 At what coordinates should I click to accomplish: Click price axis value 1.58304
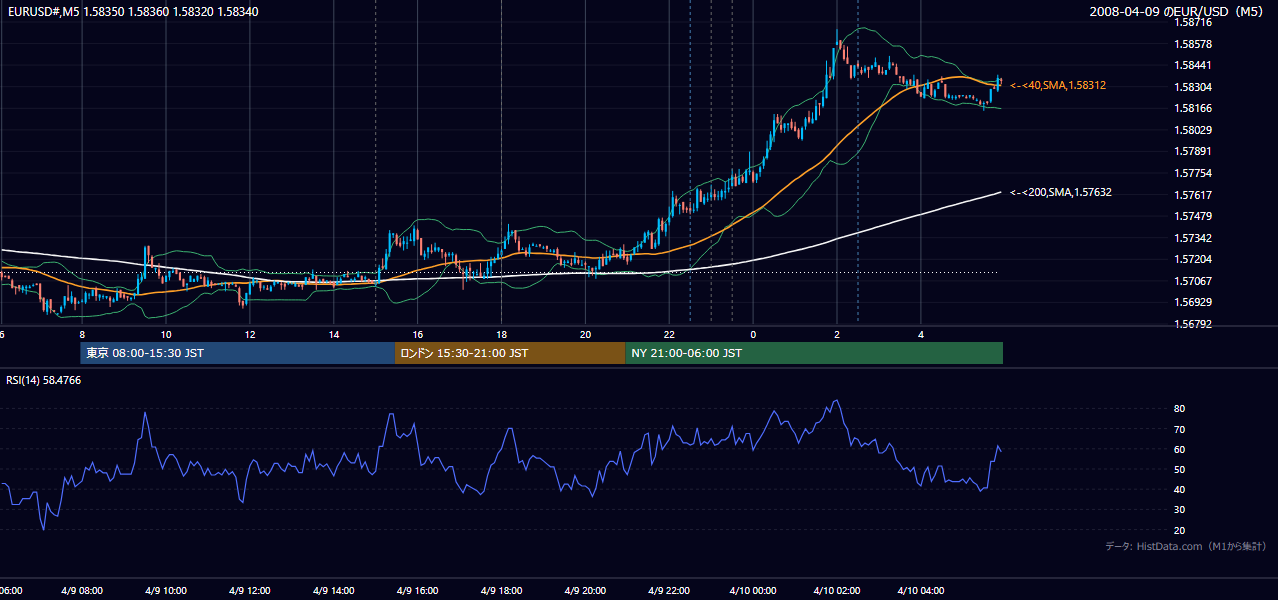pos(1194,87)
